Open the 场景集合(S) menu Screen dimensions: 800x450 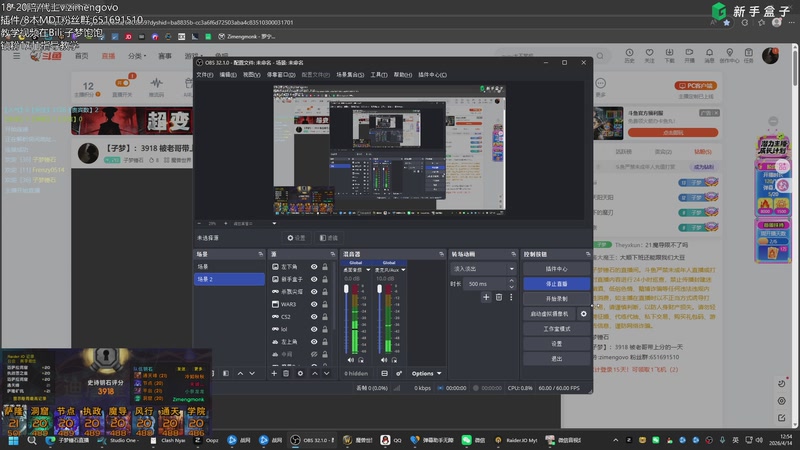tap(350, 75)
